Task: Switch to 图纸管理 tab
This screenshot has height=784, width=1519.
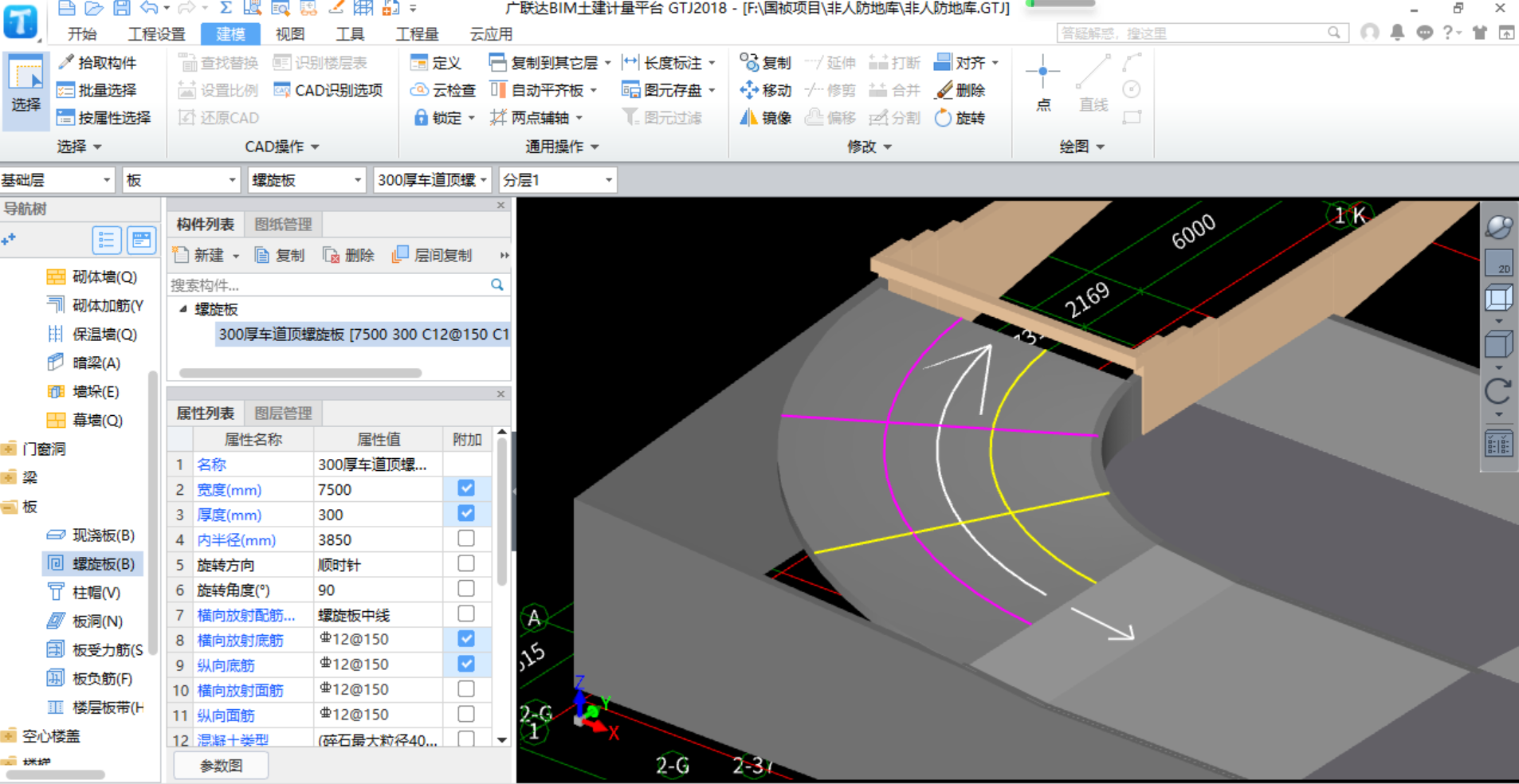Action: [283, 225]
